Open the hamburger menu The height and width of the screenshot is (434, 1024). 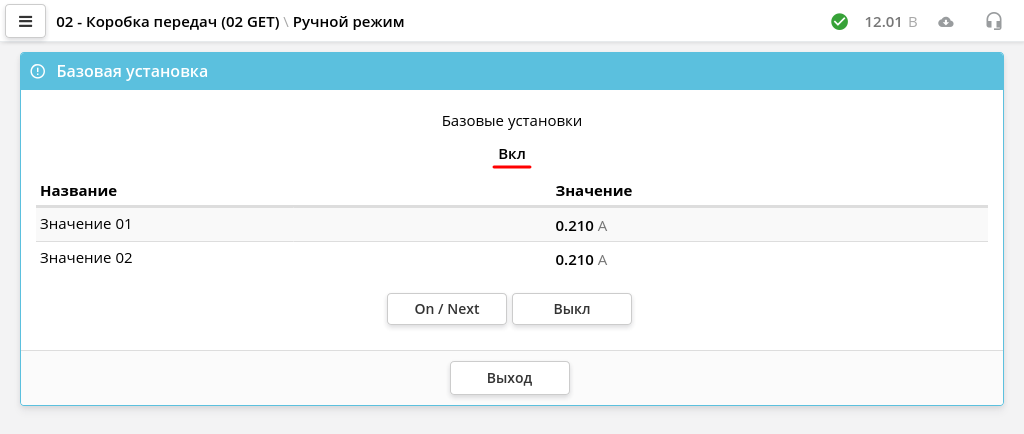click(25, 22)
